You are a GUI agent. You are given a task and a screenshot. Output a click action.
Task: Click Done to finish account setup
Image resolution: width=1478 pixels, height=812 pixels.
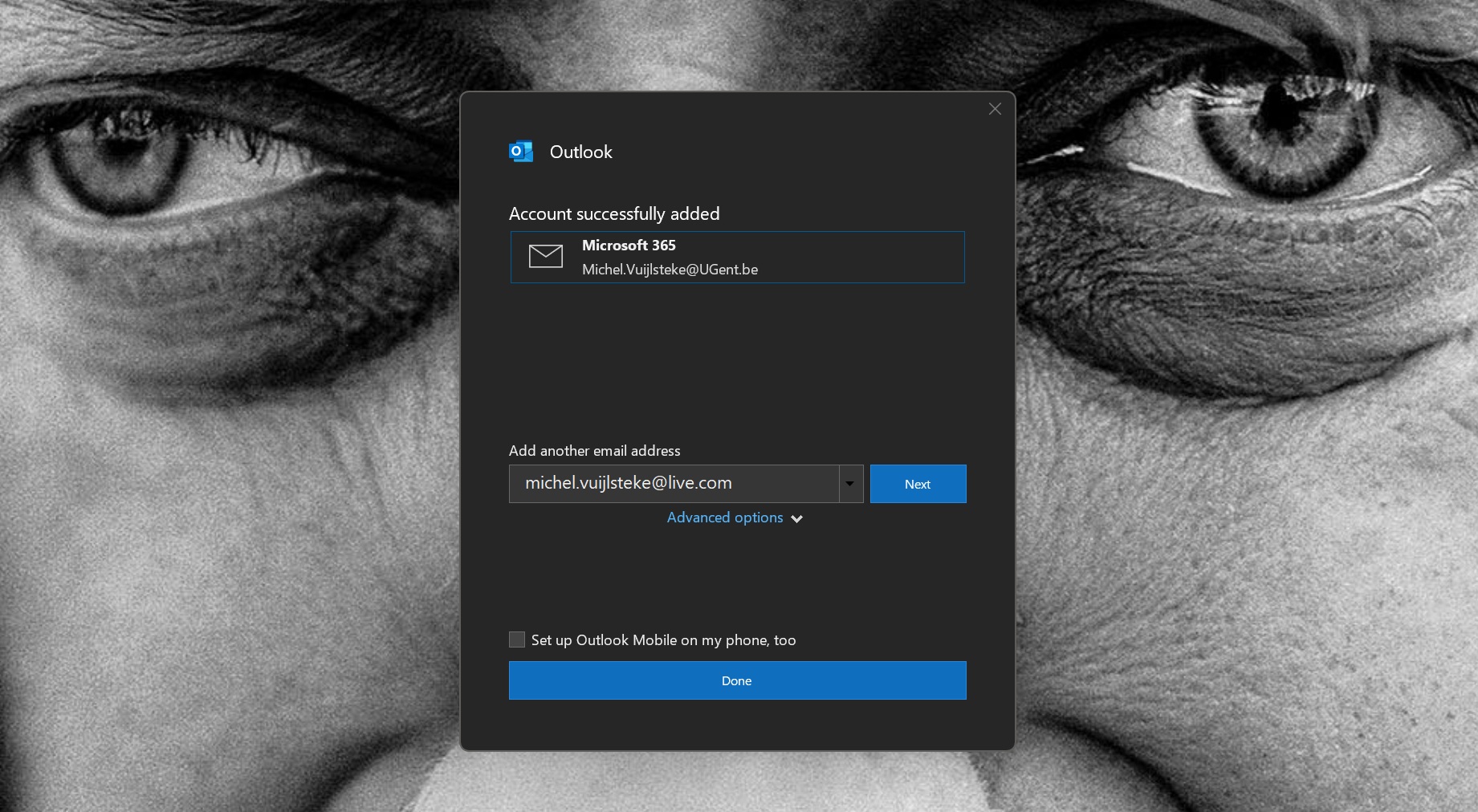pyautogui.click(x=737, y=680)
